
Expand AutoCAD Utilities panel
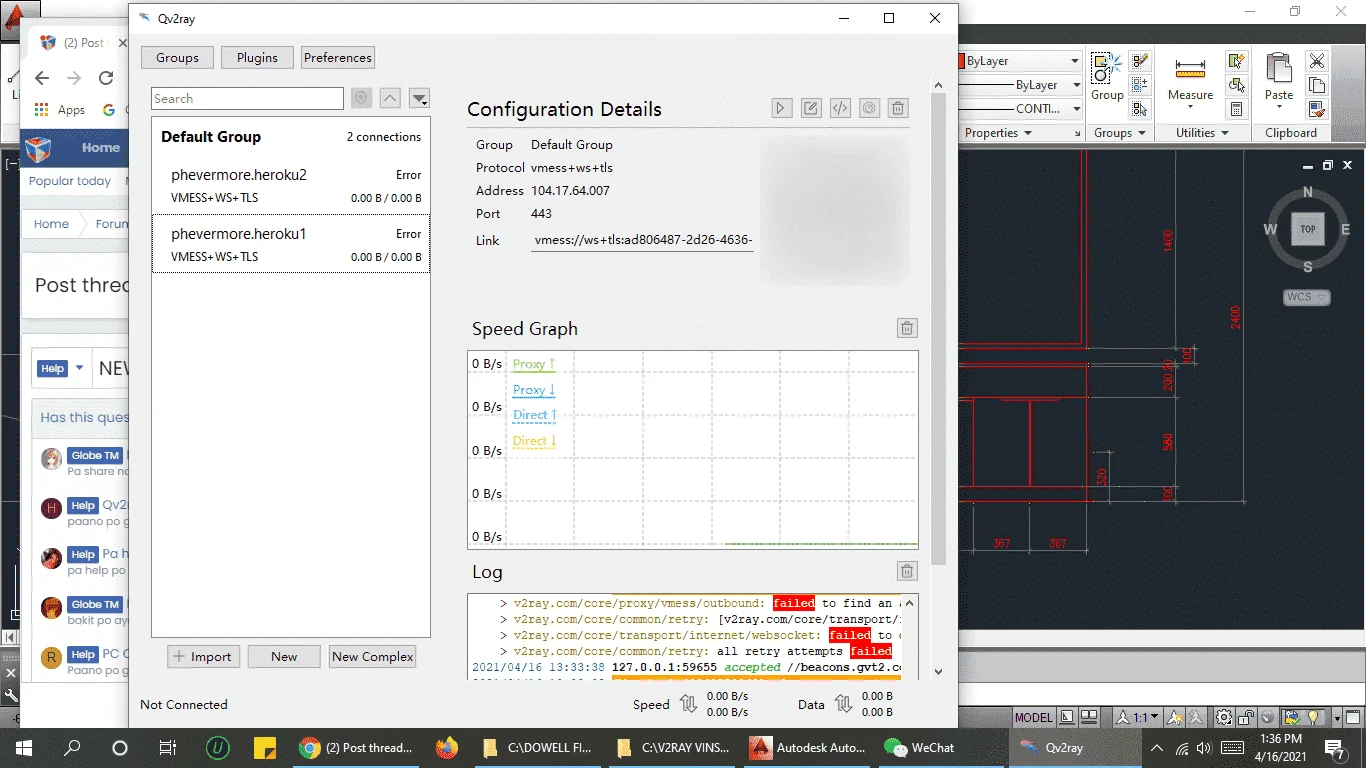click(1203, 133)
